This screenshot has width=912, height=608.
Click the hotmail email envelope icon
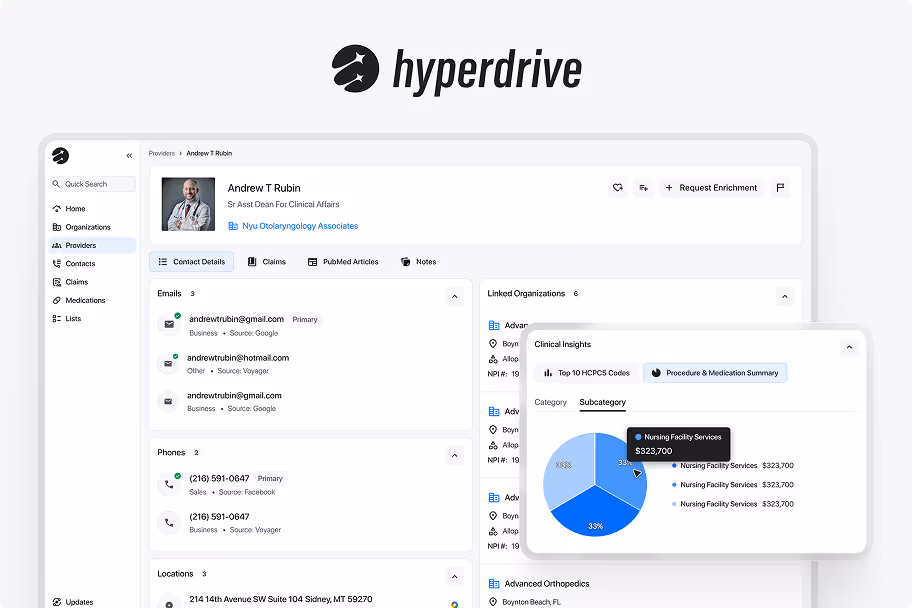coord(168,364)
